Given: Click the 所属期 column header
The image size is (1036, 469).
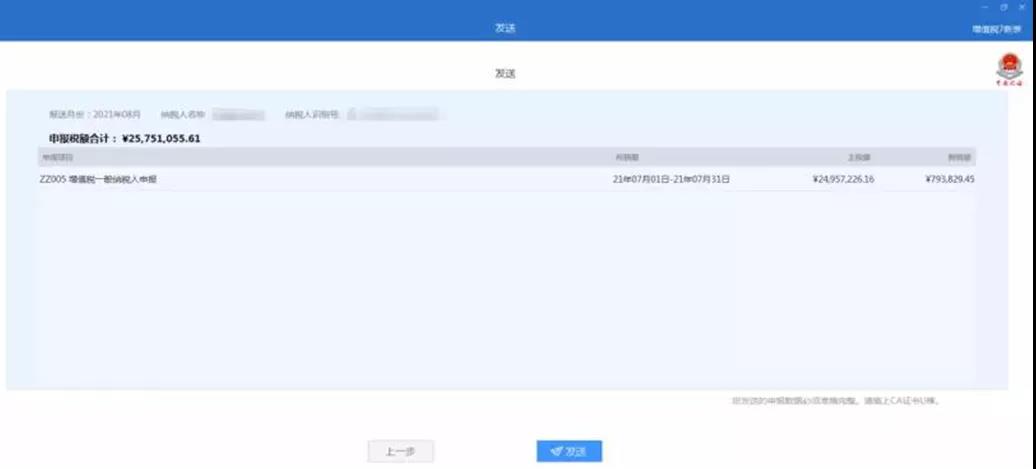Looking at the screenshot, I should [x=627, y=157].
